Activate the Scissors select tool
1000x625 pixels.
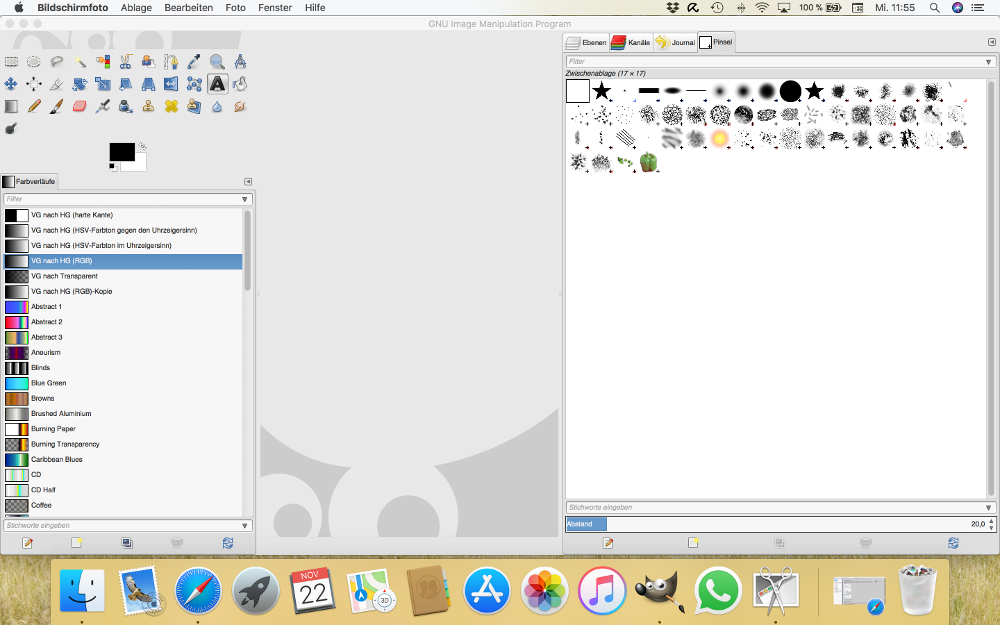coord(126,62)
